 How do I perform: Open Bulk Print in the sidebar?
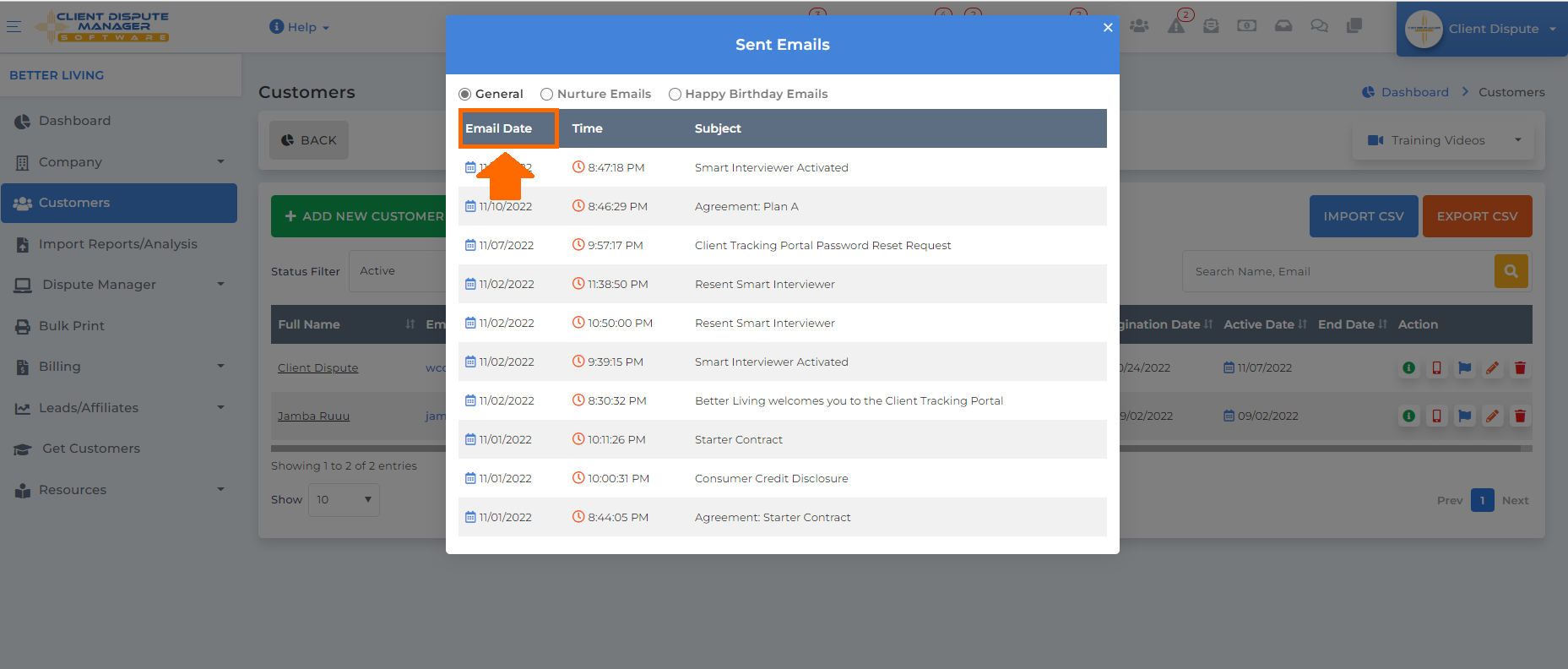119,326
